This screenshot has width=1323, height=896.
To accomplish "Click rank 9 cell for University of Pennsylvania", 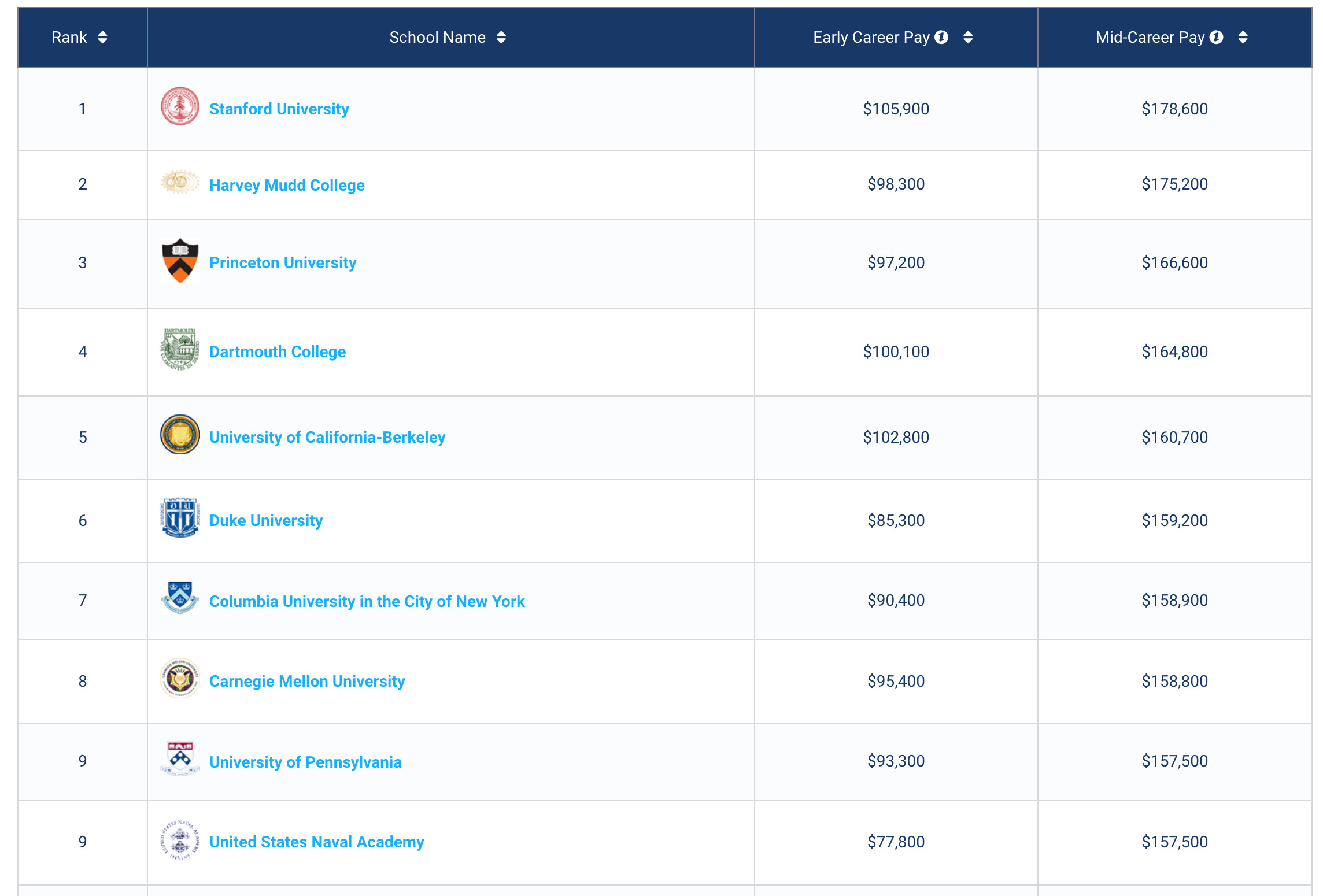I will (x=83, y=761).
